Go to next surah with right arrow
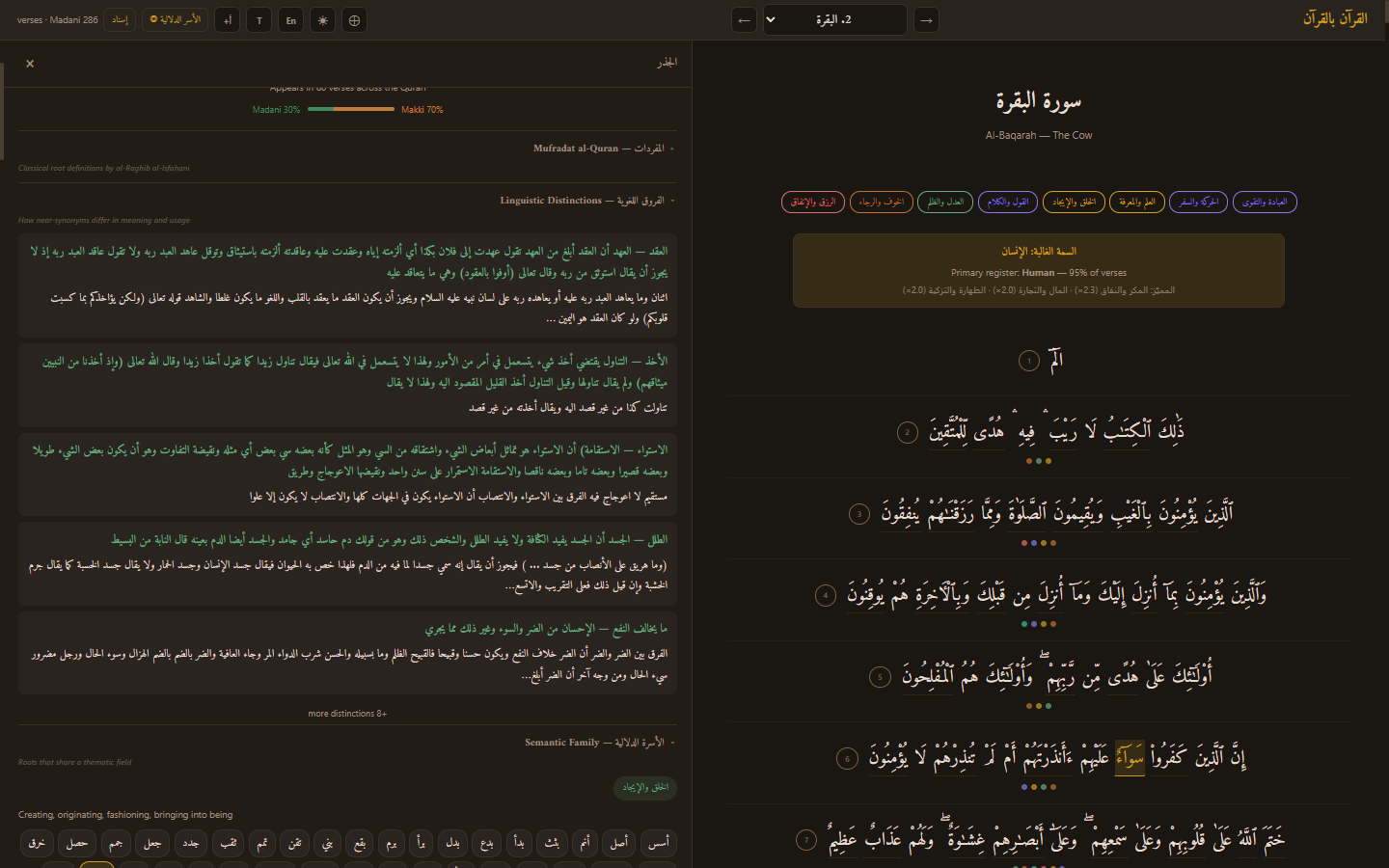This screenshot has width=1389, height=868. pyautogui.click(x=926, y=20)
